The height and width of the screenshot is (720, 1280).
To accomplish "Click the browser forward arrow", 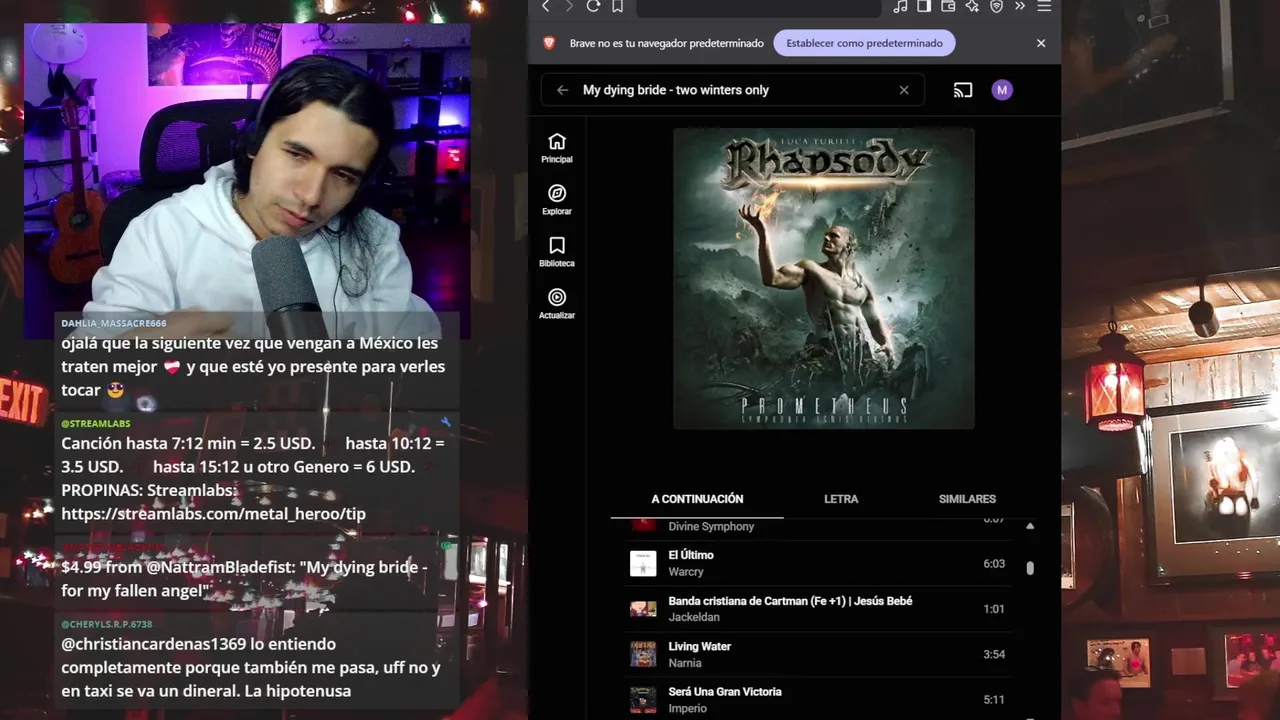I will click(569, 6).
